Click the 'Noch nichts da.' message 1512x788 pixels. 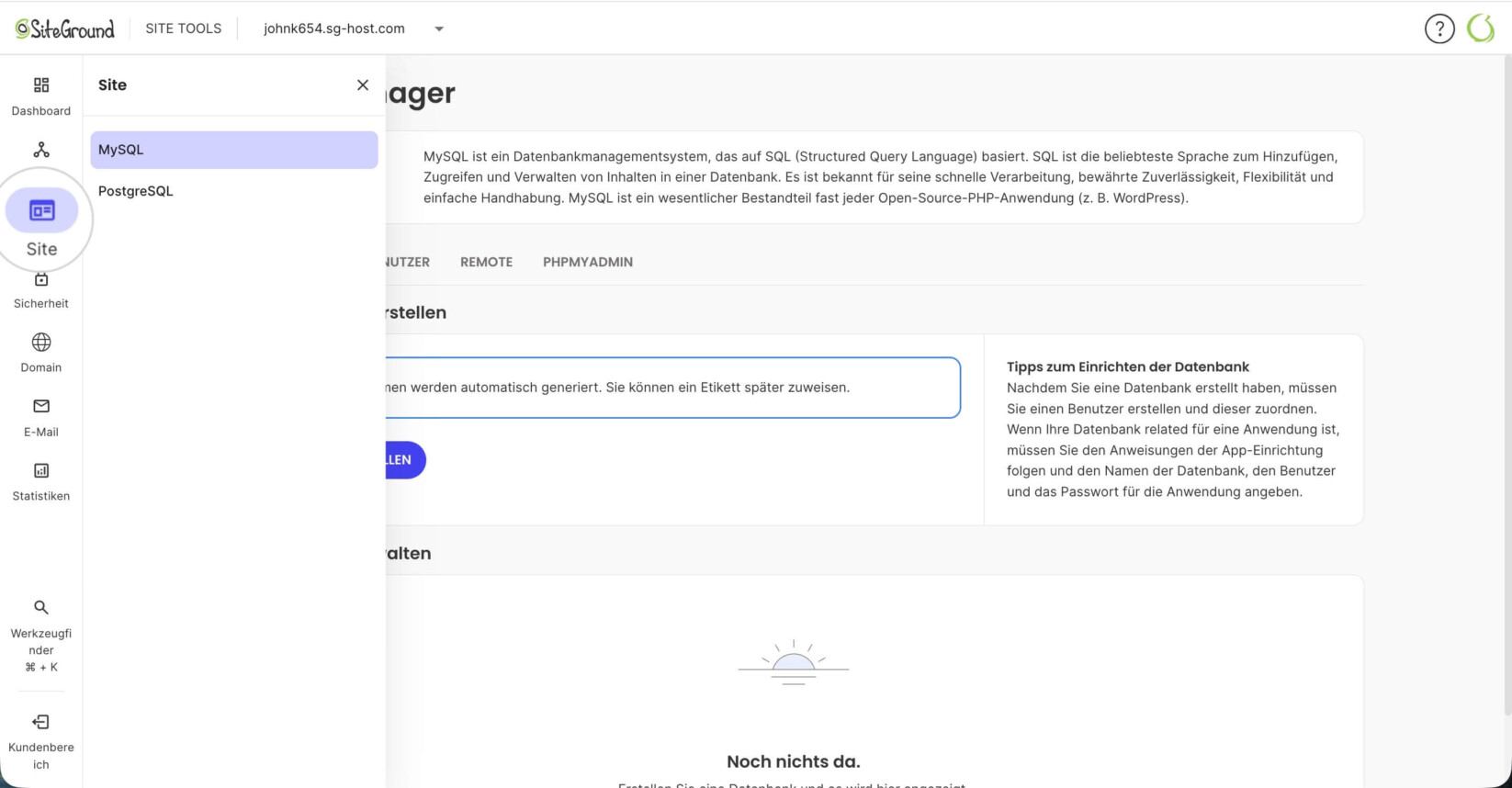pos(794,761)
